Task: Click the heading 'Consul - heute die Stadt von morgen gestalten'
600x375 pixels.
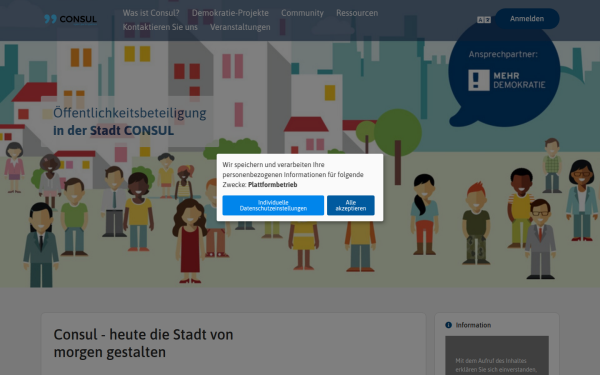Action: tap(143, 343)
